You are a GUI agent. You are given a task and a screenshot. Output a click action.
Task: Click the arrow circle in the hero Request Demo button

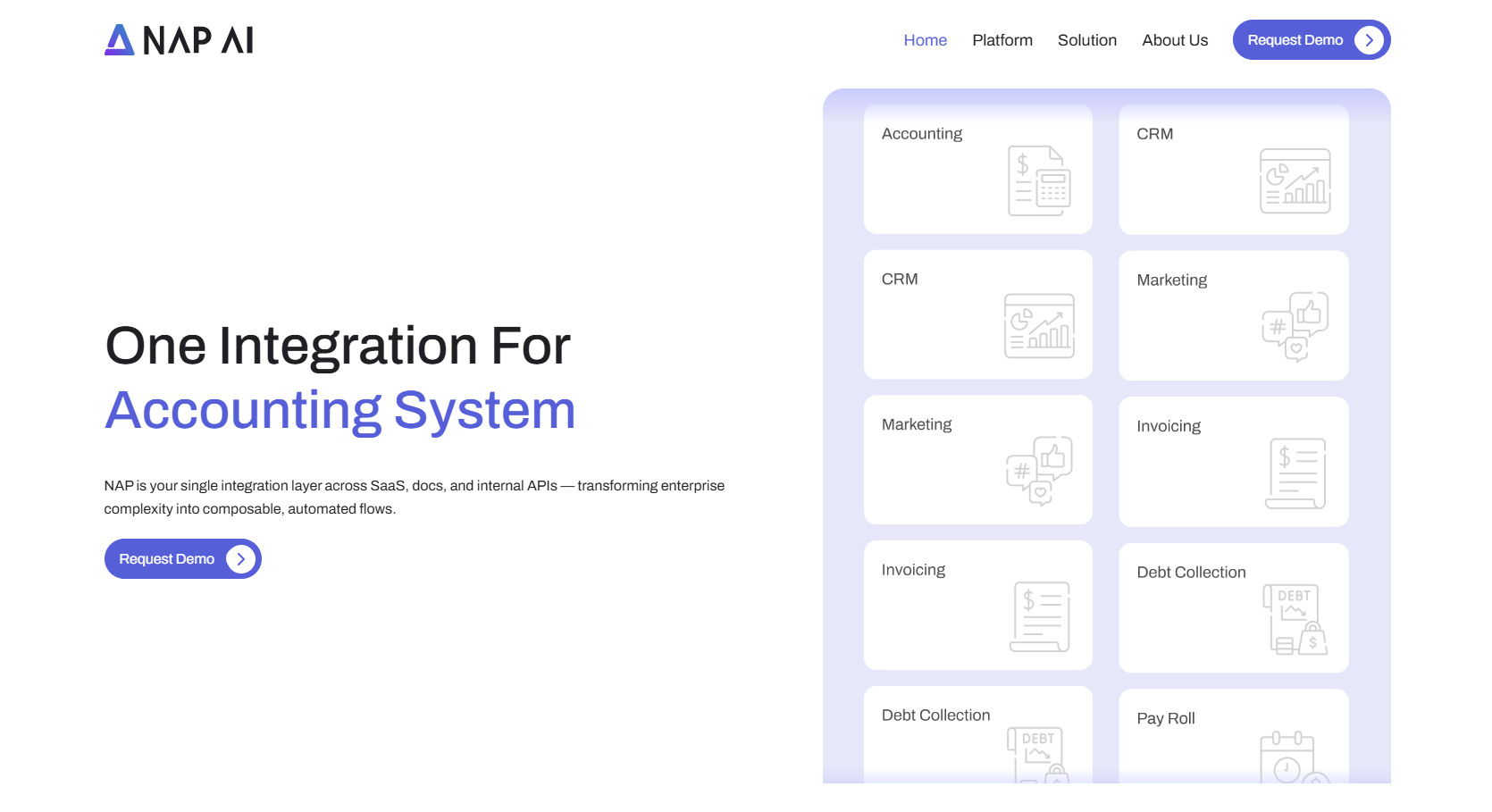[x=240, y=559]
